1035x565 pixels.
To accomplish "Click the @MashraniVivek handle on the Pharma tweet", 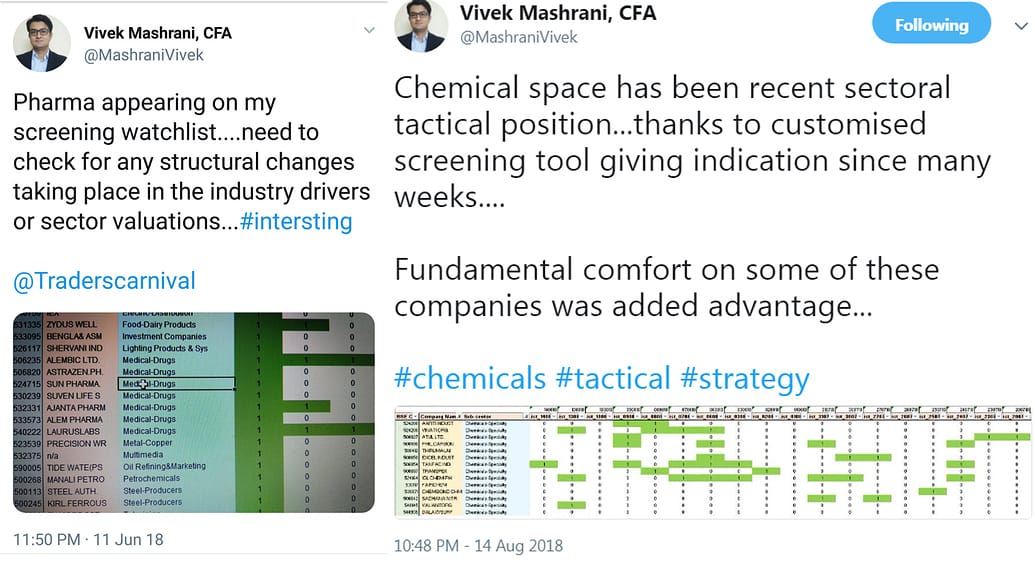I will (x=144, y=55).
